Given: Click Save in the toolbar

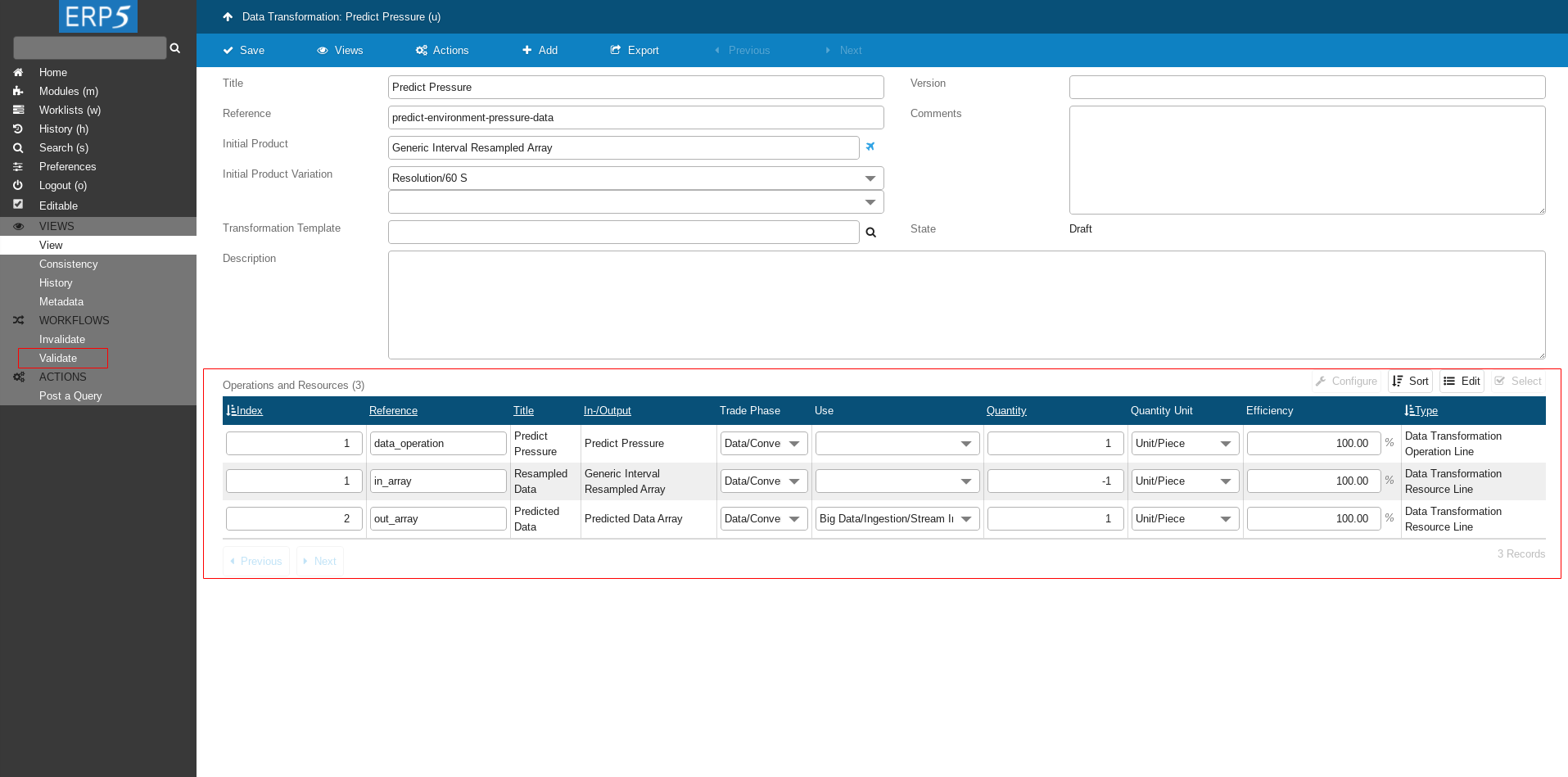Looking at the screenshot, I should pyautogui.click(x=244, y=50).
